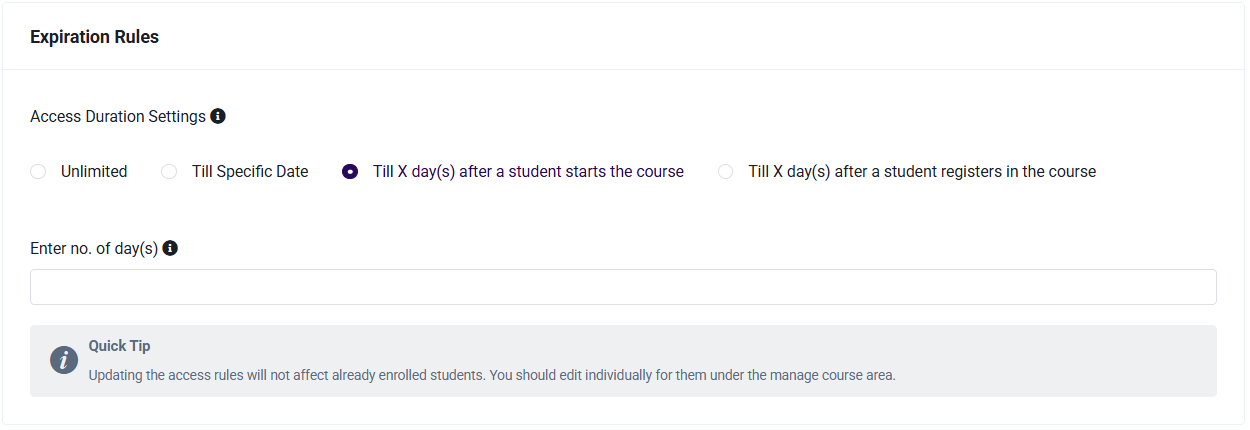Click the word 'Rules' in the section title
The image size is (1250, 430).
coord(137,37)
